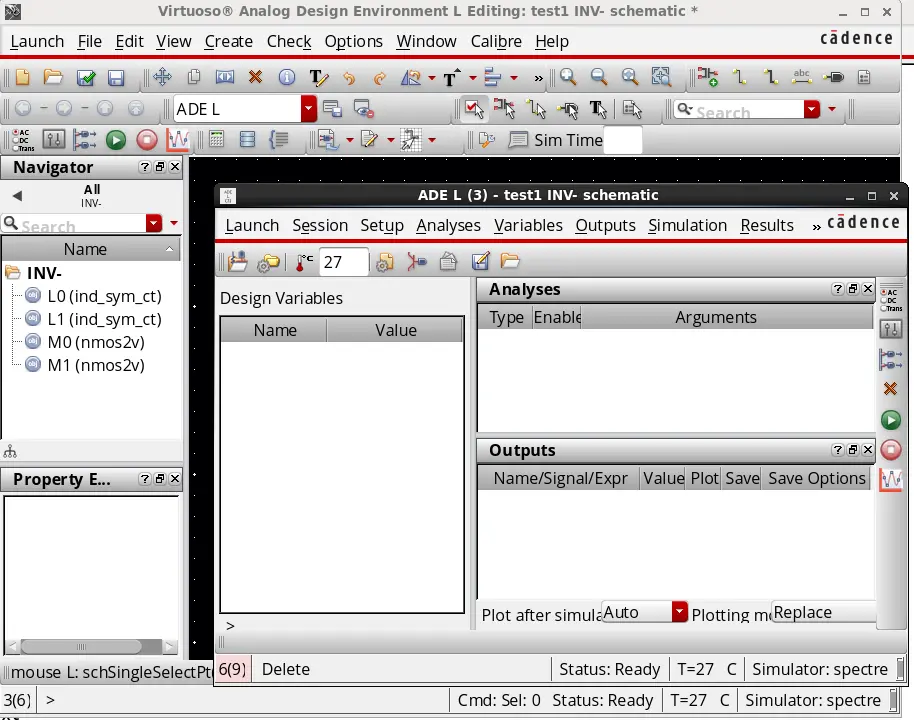
Task: Click the Zoom Out magnifier icon
Action: point(599,77)
